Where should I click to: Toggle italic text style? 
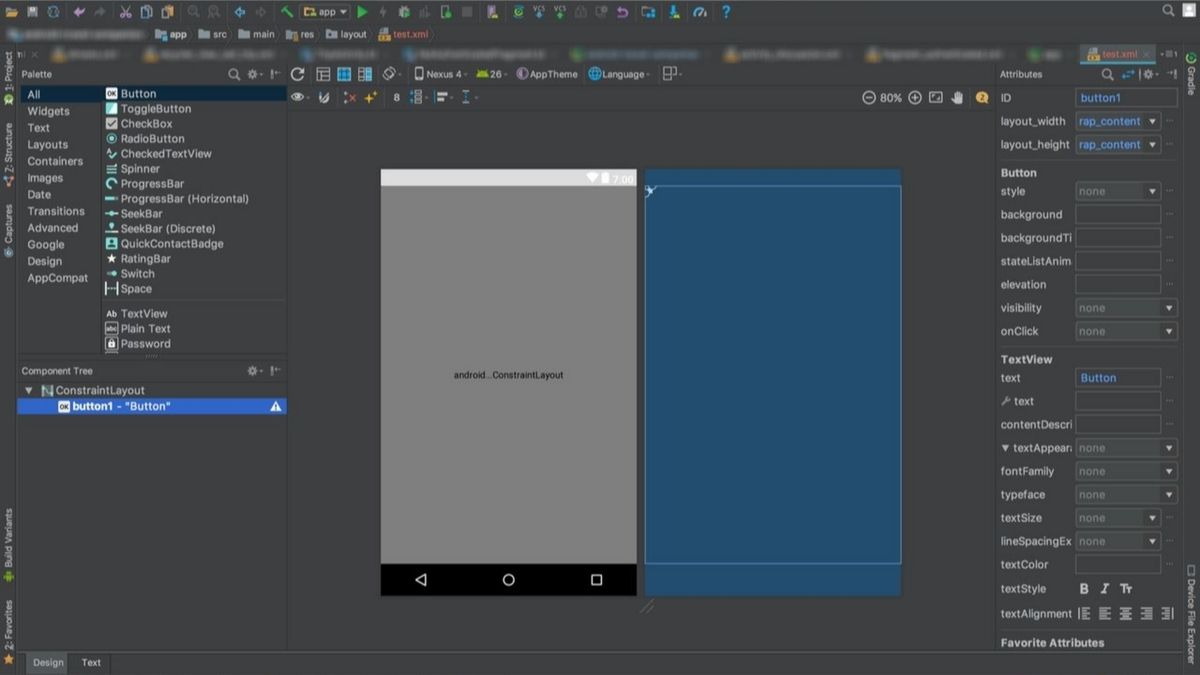1105,589
